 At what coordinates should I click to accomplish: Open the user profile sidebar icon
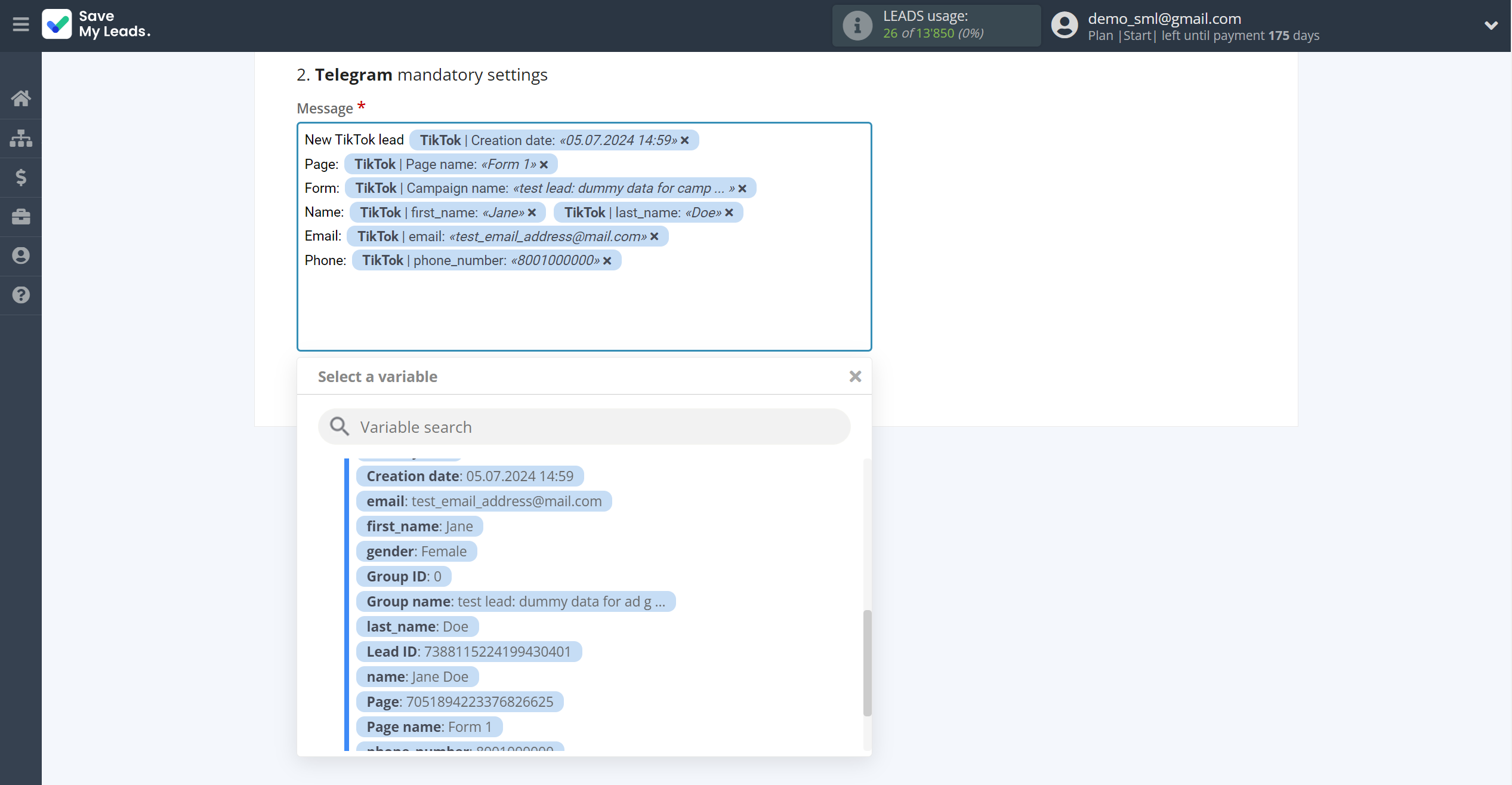[x=21, y=256]
